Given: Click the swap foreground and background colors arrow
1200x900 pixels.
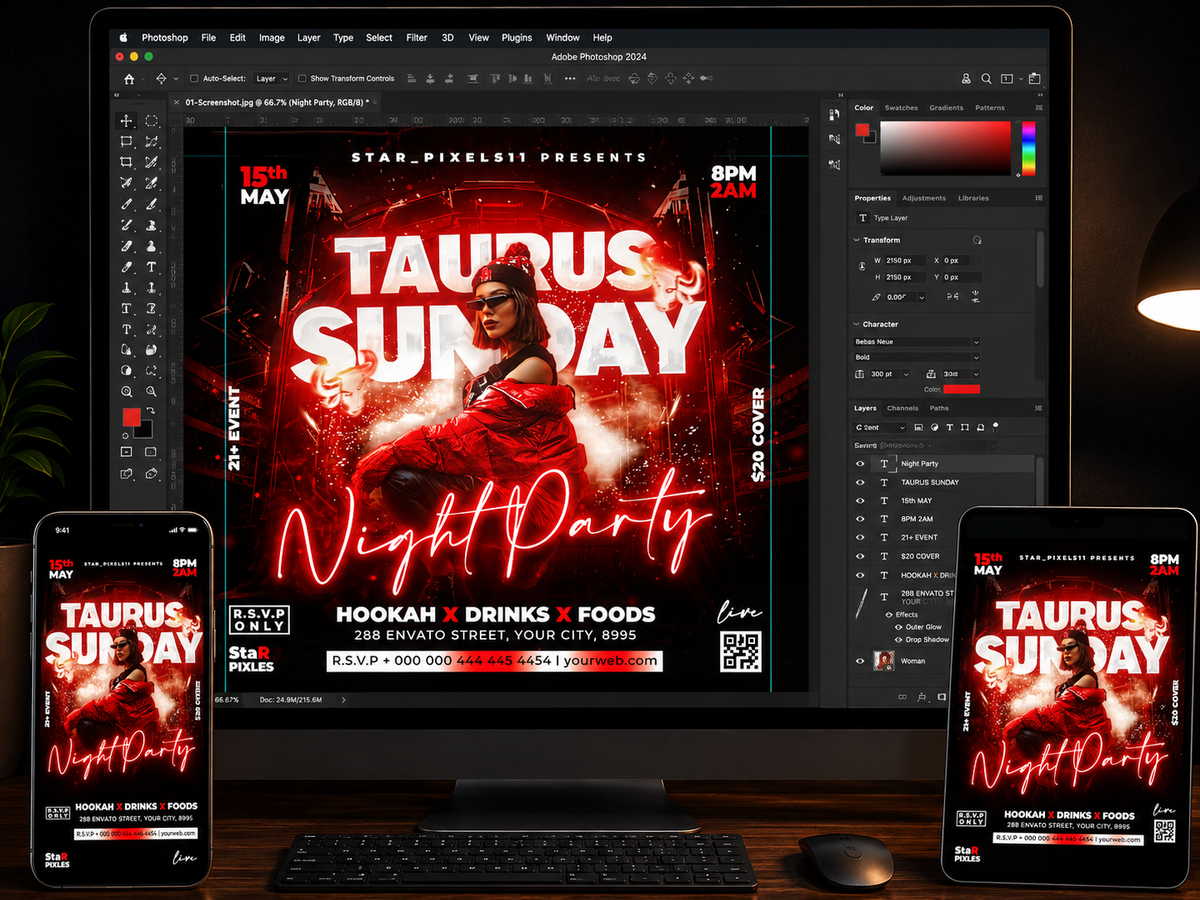Looking at the screenshot, I should [151, 411].
